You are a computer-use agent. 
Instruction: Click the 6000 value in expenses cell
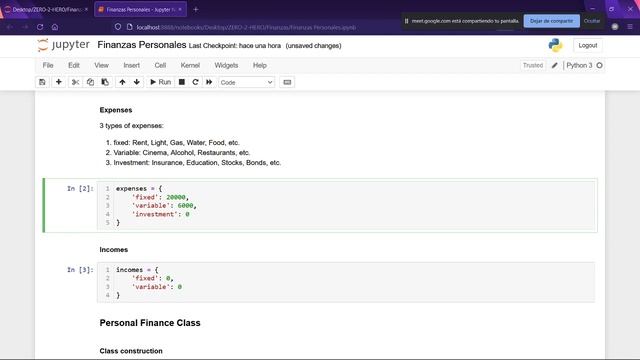(185, 205)
